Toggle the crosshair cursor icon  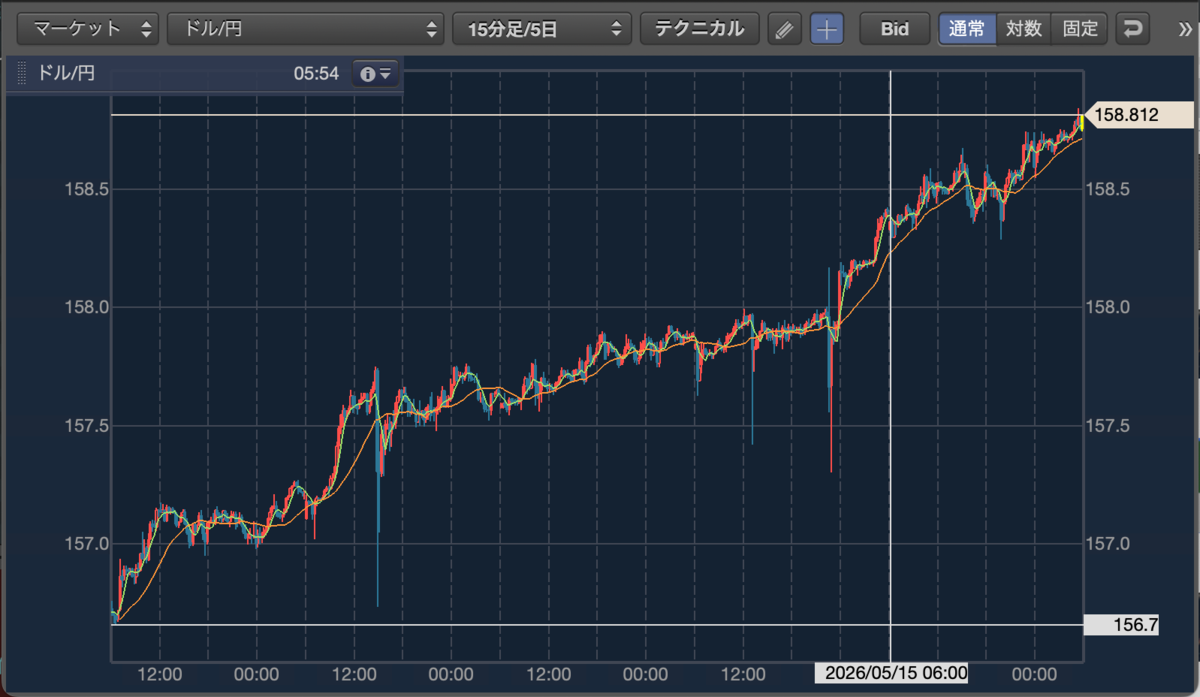pos(826,29)
